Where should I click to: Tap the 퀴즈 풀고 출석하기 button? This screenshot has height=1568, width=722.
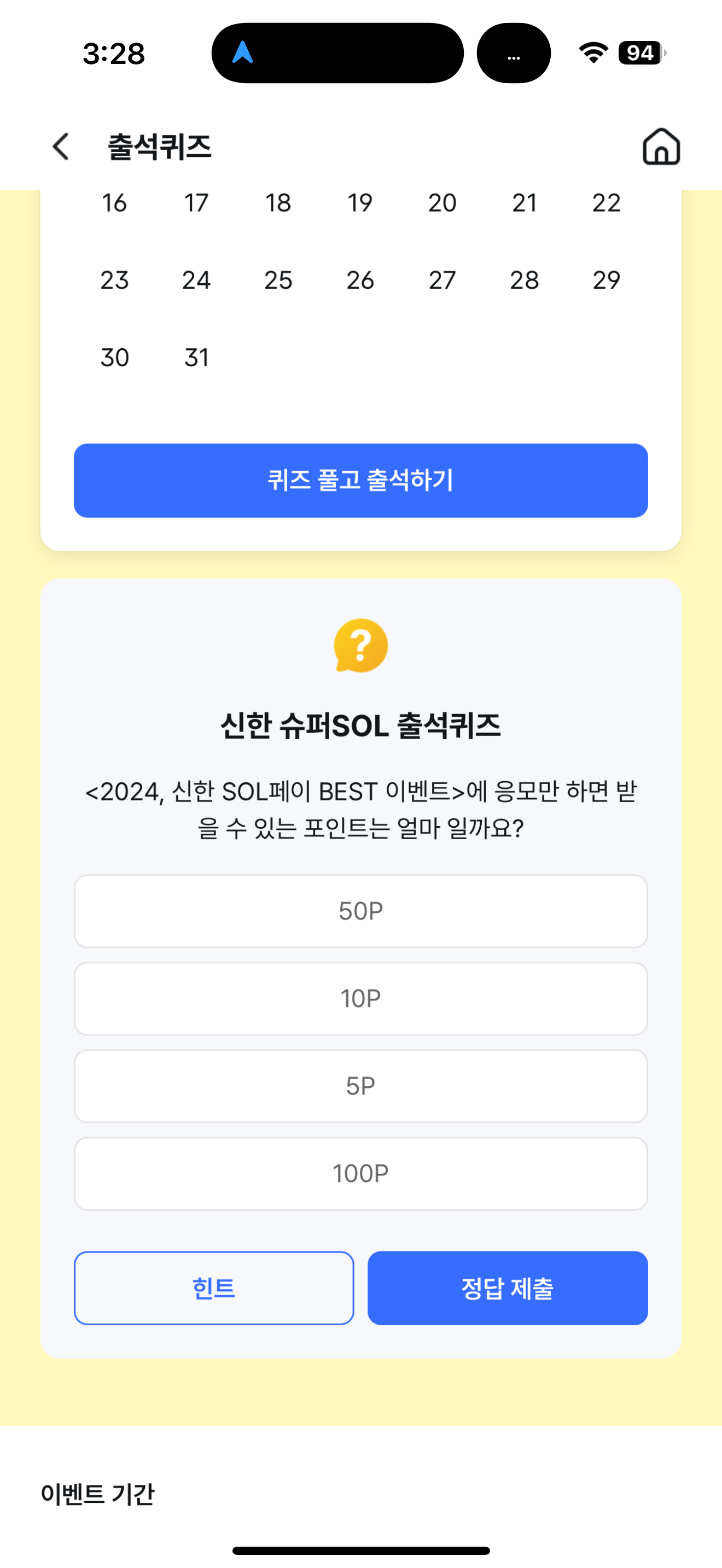[361, 480]
